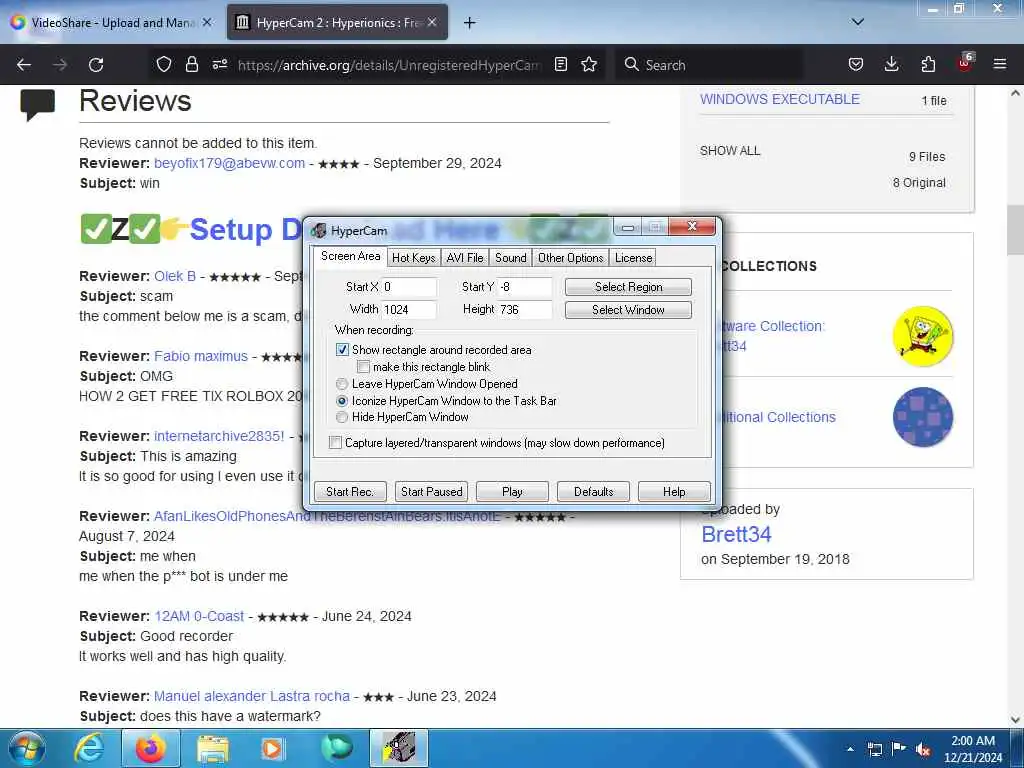Click the Play button in HyperCam
Viewport: 1024px width, 768px height.
pyautogui.click(x=512, y=491)
